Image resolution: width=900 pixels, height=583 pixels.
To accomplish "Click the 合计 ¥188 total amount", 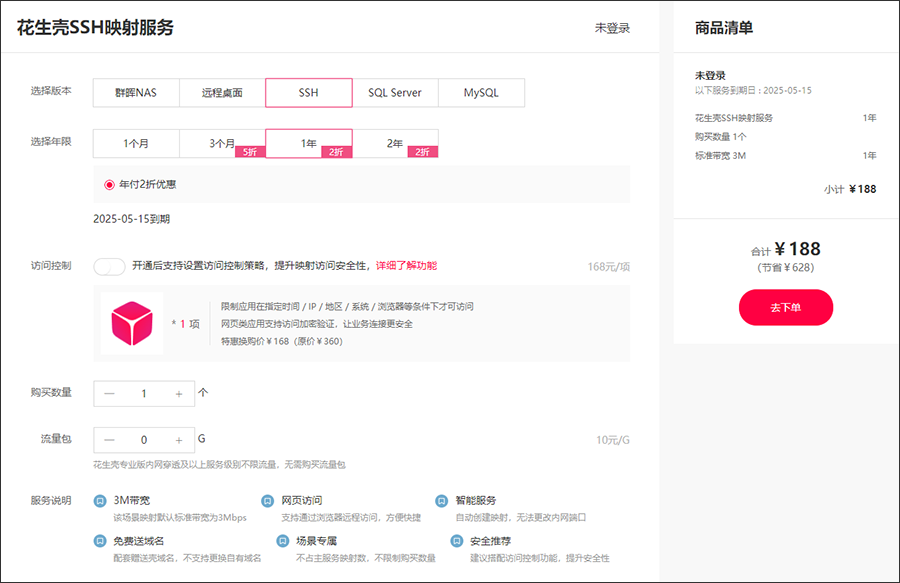I will (x=786, y=250).
